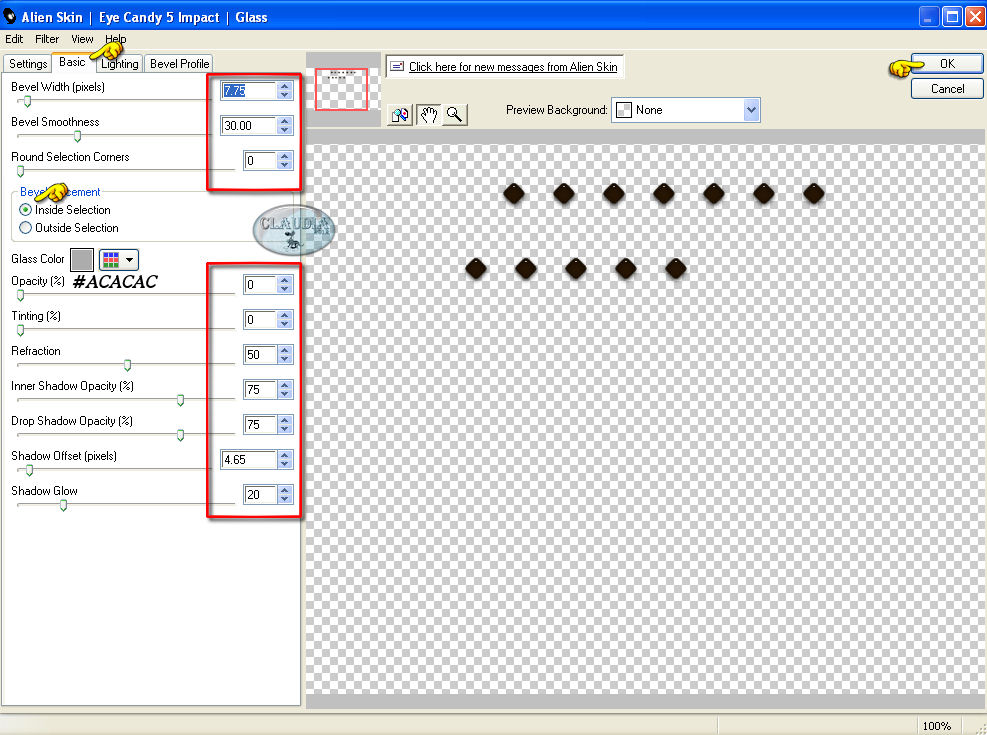The width and height of the screenshot is (987, 735).
Task: Click the Cancel button
Action: pos(947,89)
